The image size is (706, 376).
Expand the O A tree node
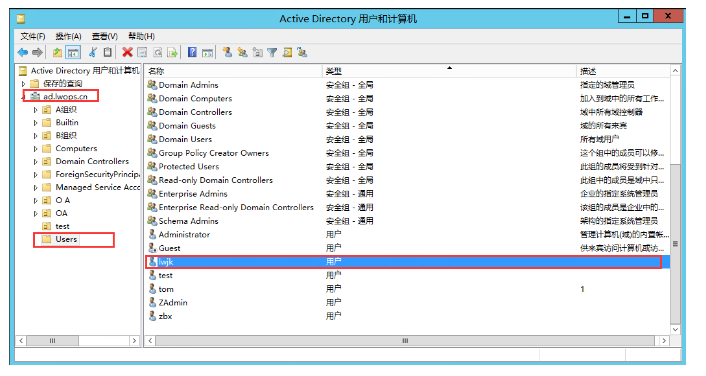coord(36,200)
